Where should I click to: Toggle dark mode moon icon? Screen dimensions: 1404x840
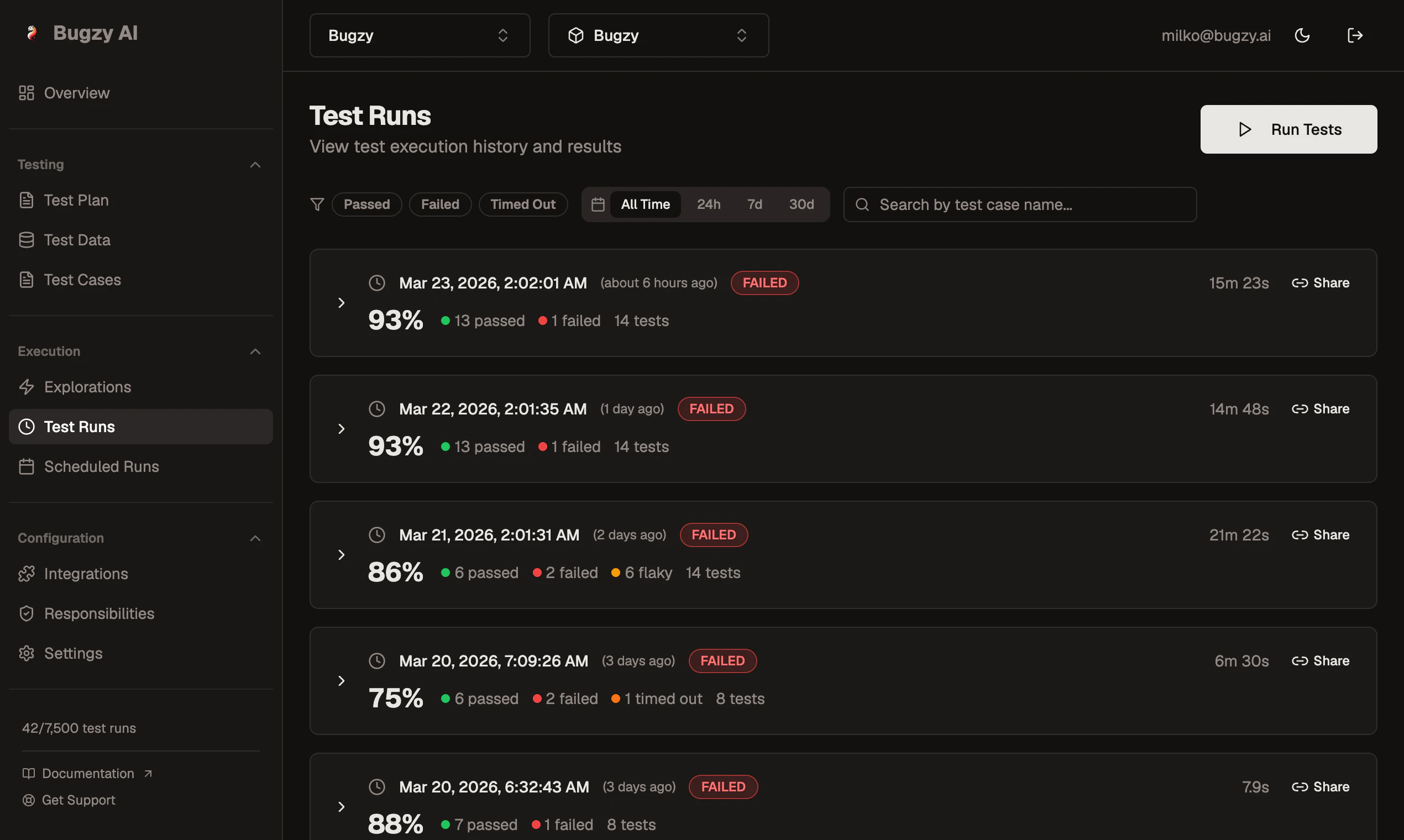pyautogui.click(x=1302, y=35)
